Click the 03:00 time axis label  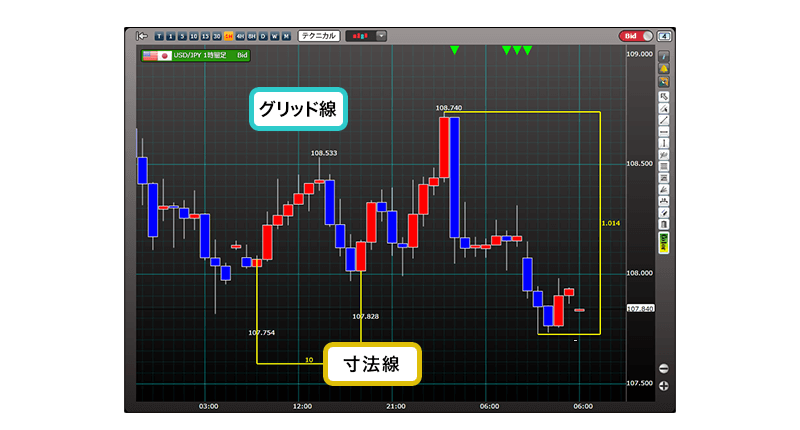pos(209,407)
